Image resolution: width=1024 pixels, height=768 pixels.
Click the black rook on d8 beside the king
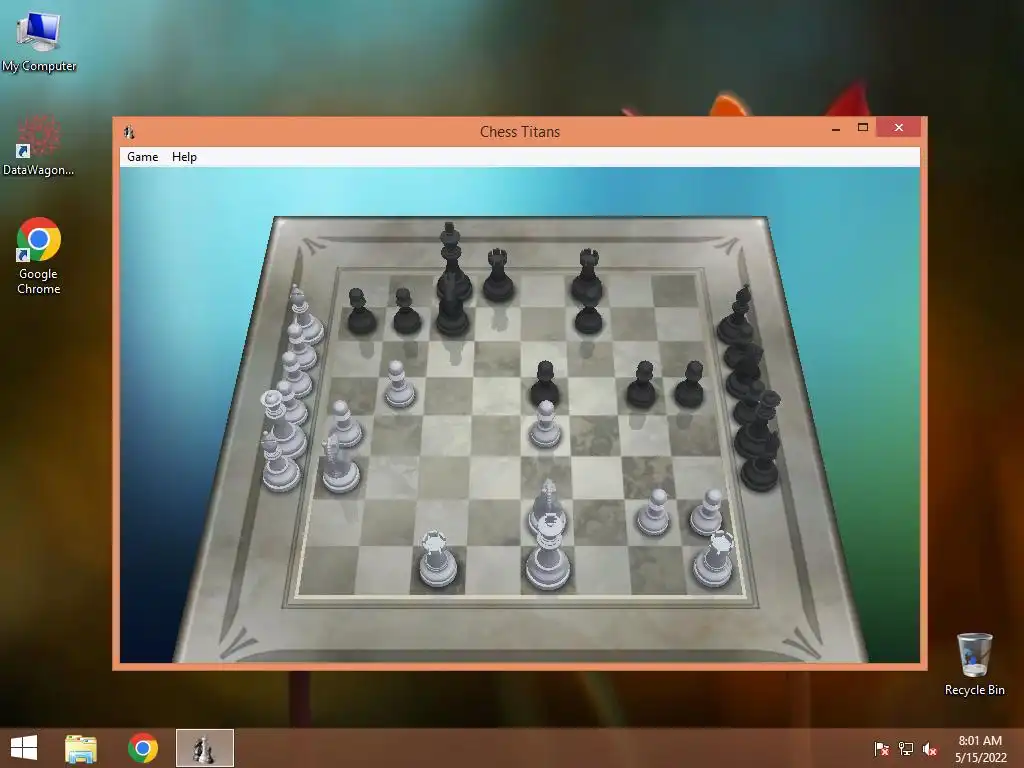[498, 276]
